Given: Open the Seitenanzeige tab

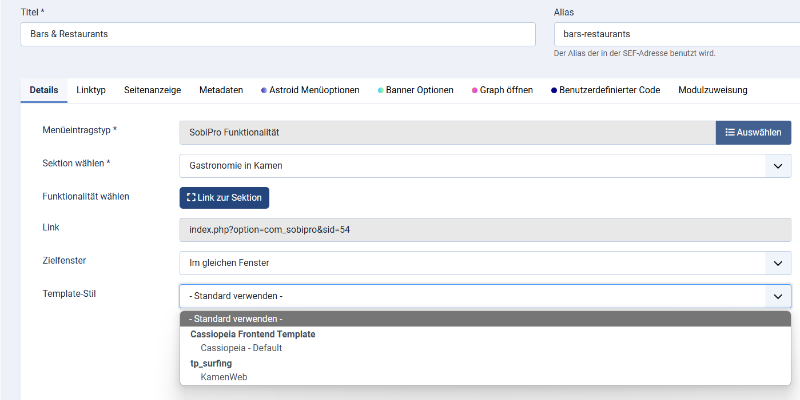Looking at the screenshot, I should (x=152, y=90).
